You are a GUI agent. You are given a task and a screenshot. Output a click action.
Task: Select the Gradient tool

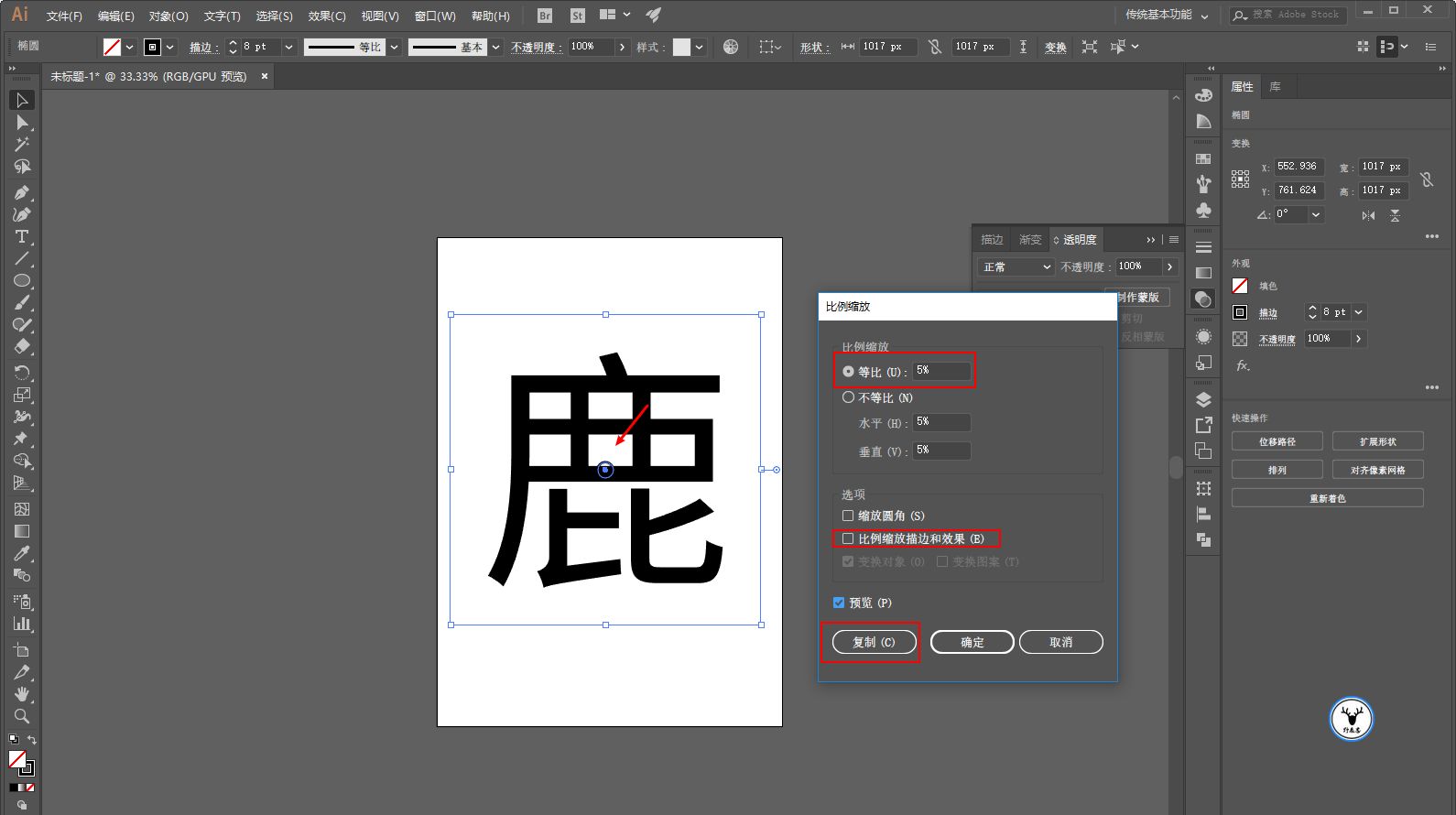(22, 531)
